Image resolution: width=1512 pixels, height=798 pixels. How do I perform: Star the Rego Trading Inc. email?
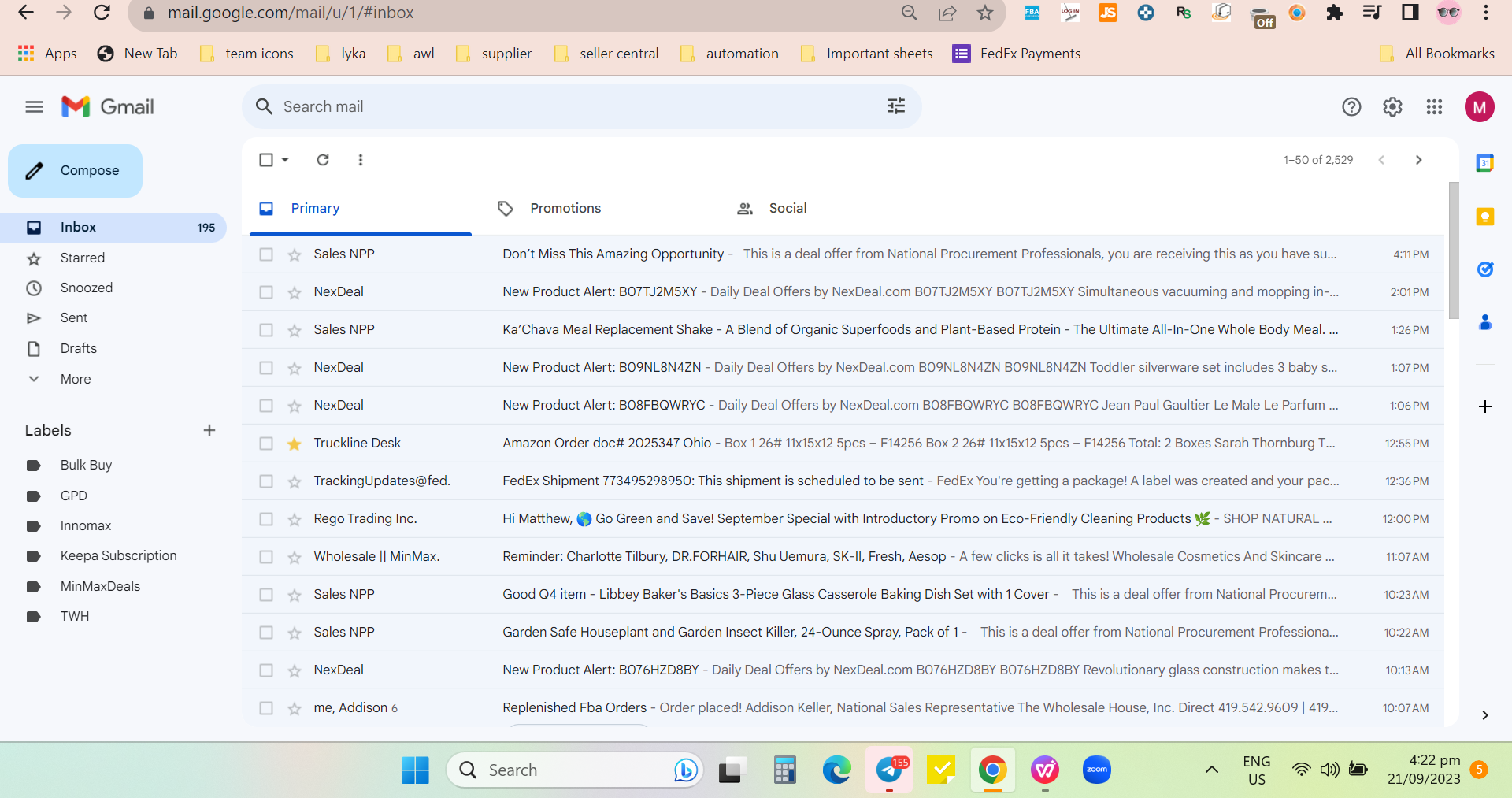tap(295, 519)
